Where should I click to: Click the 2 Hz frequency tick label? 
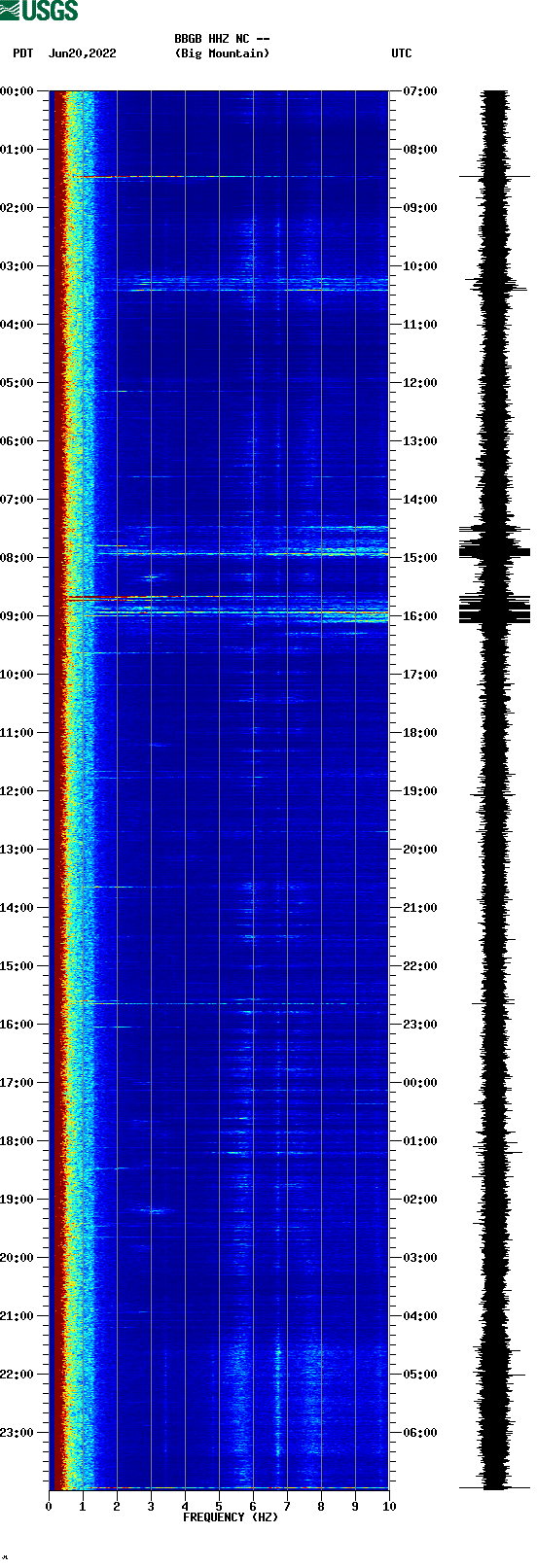(117, 1507)
